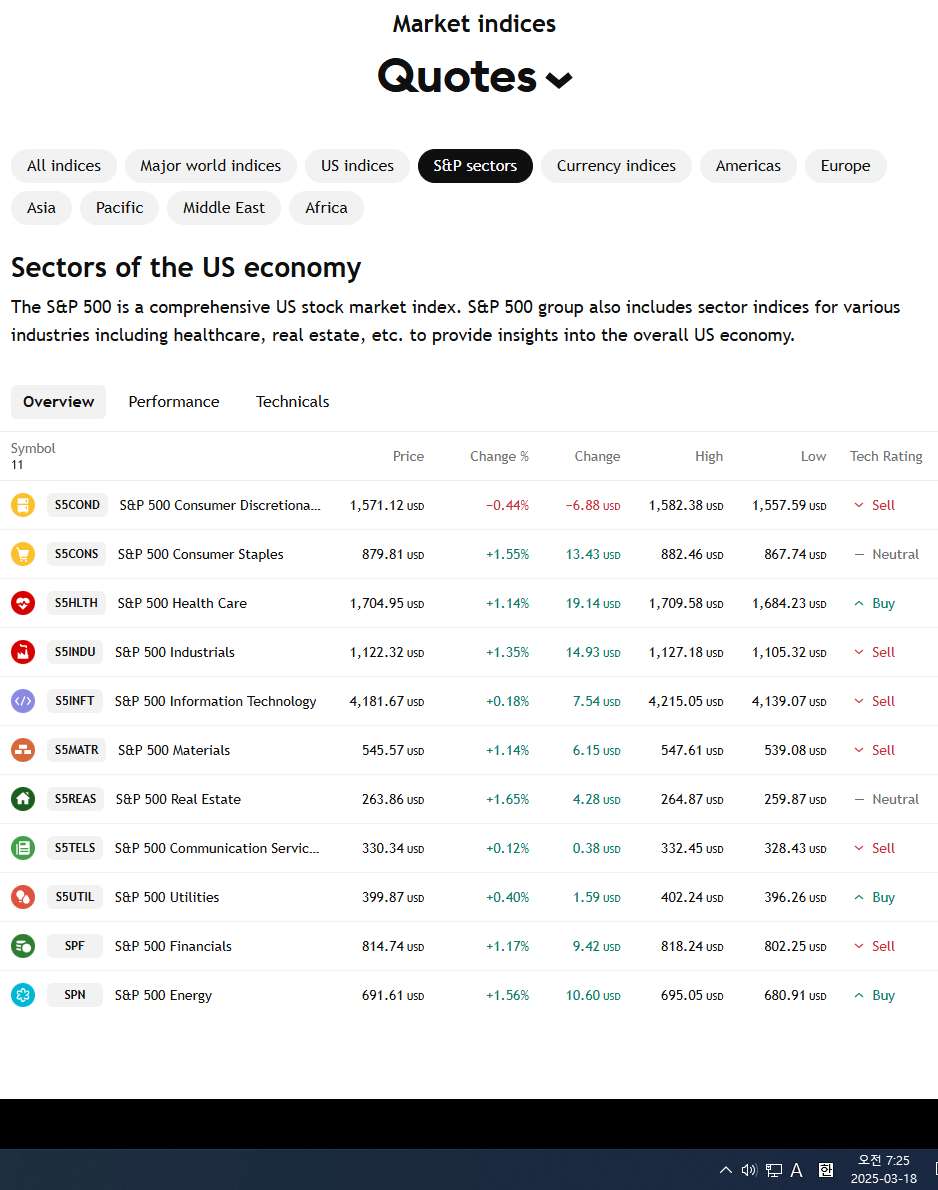Click the Market indices heading
This screenshot has height=1190, width=938.
[474, 24]
